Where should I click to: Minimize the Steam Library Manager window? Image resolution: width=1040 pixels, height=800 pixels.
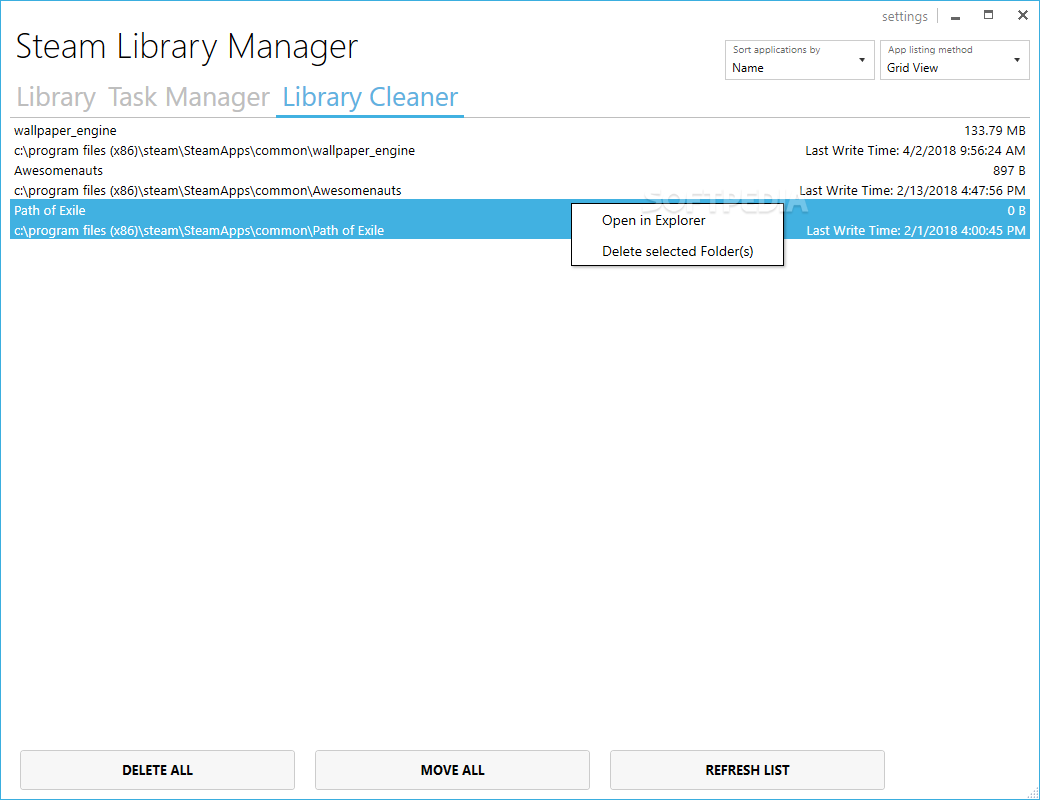(955, 17)
